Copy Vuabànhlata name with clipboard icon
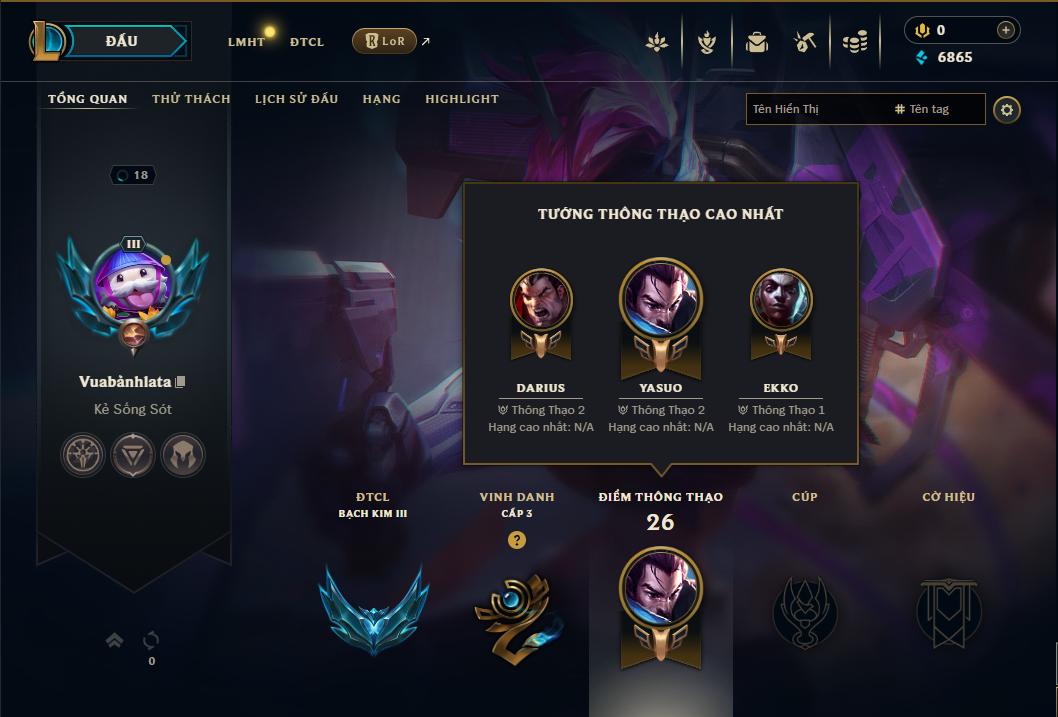Viewport: 1058px width, 717px height. click(x=180, y=382)
